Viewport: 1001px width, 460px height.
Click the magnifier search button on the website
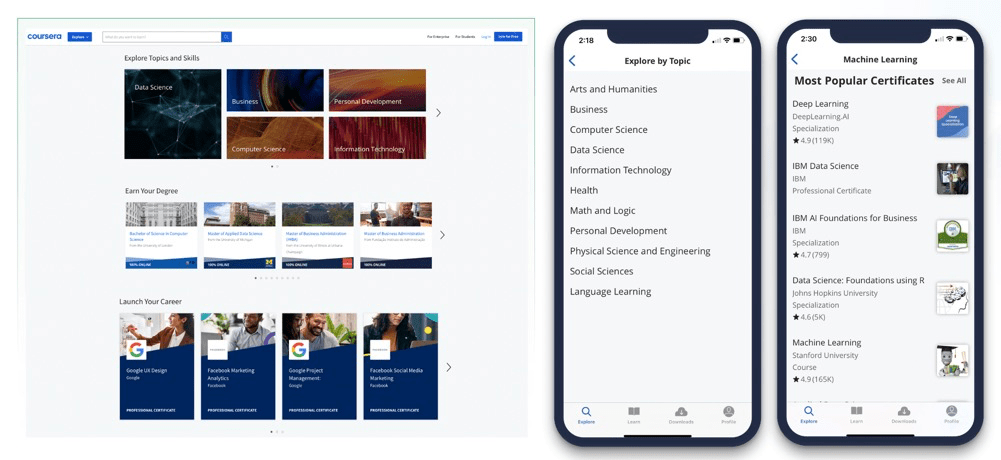click(227, 37)
